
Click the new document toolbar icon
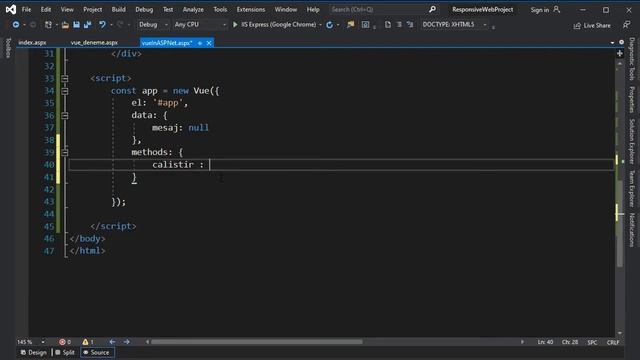point(388,25)
